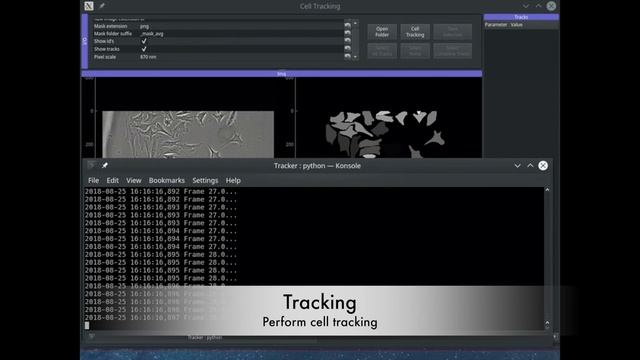Click the Cell Tracking window app icon
Viewport: 640px width, 360px height.
(89, 6)
